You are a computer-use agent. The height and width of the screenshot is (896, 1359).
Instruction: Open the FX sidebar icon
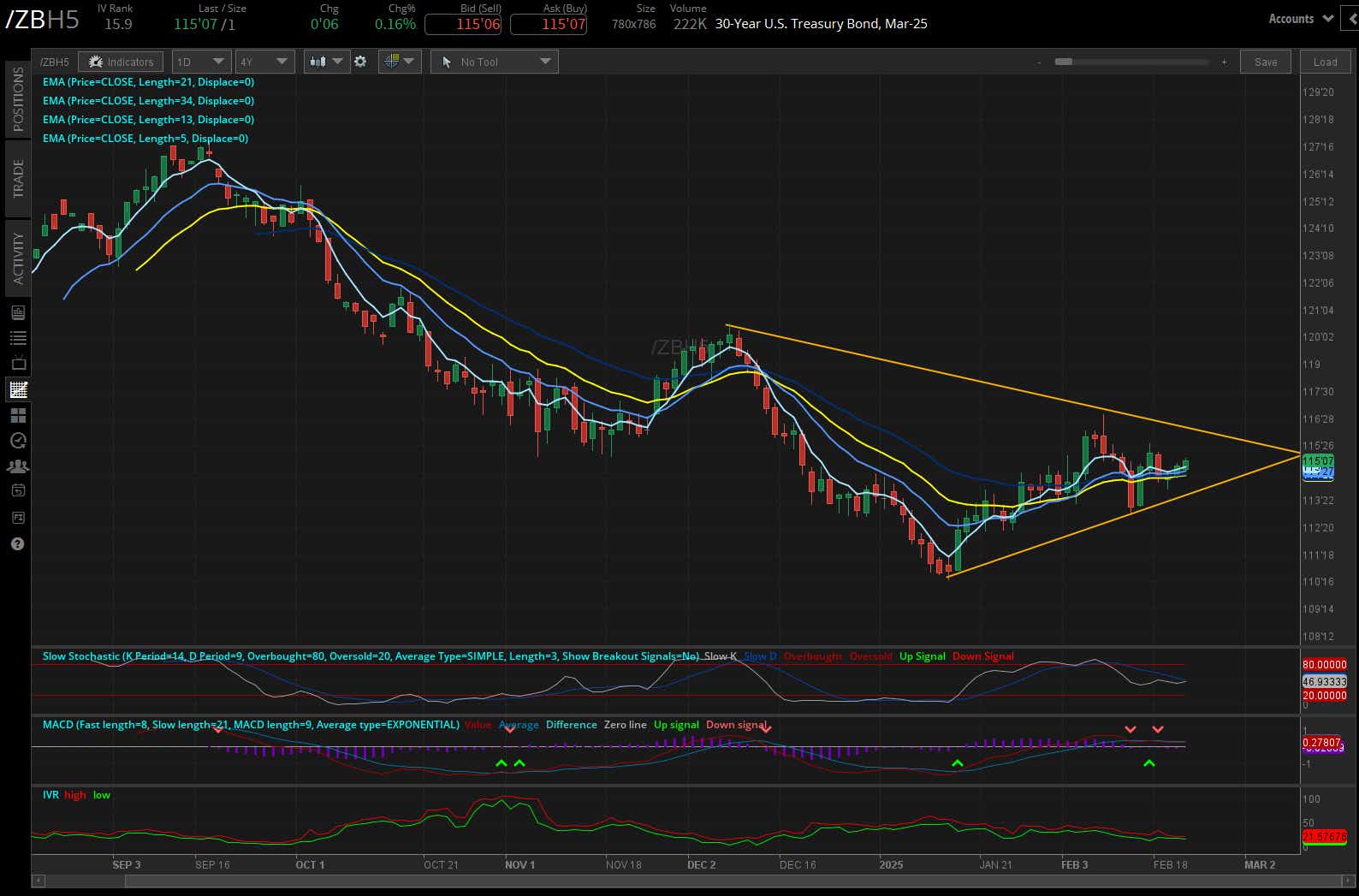(17, 518)
